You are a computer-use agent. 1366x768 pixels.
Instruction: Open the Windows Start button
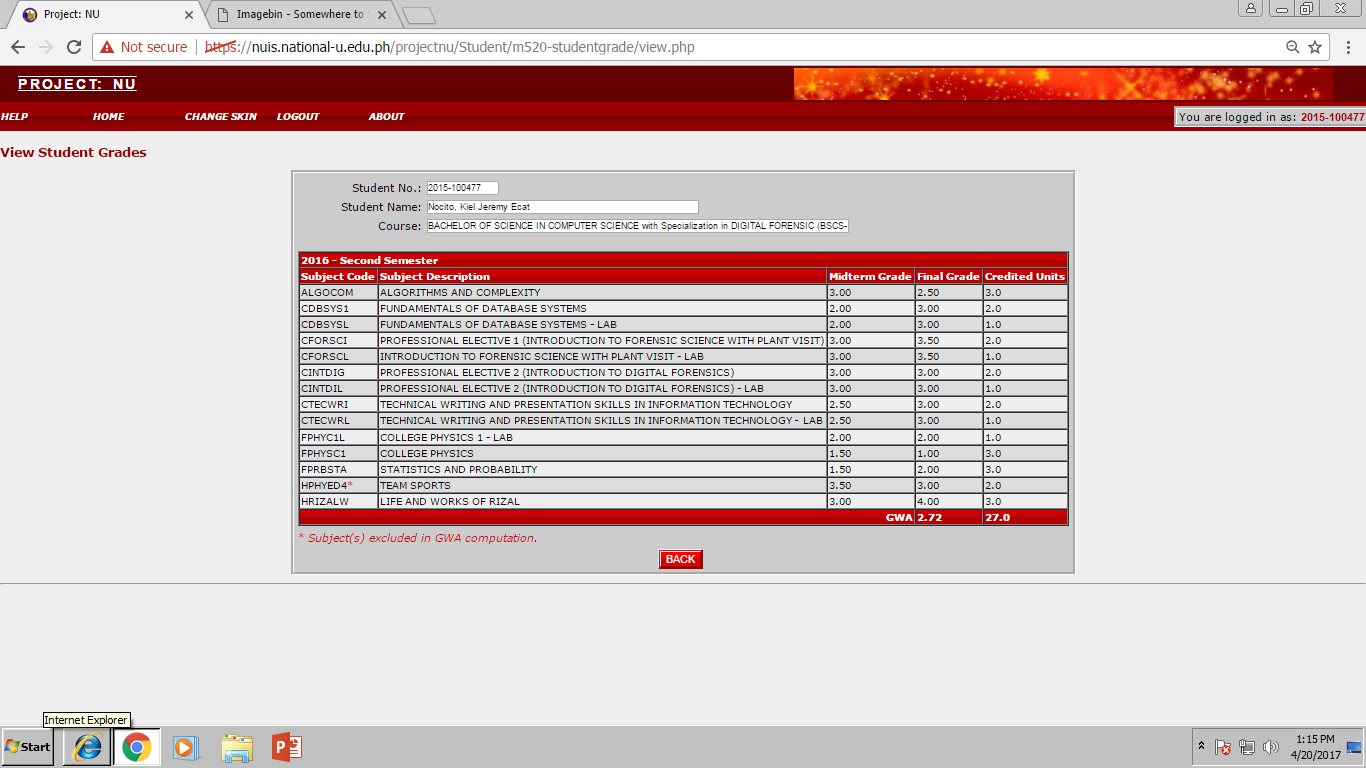click(x=27, y=746)
